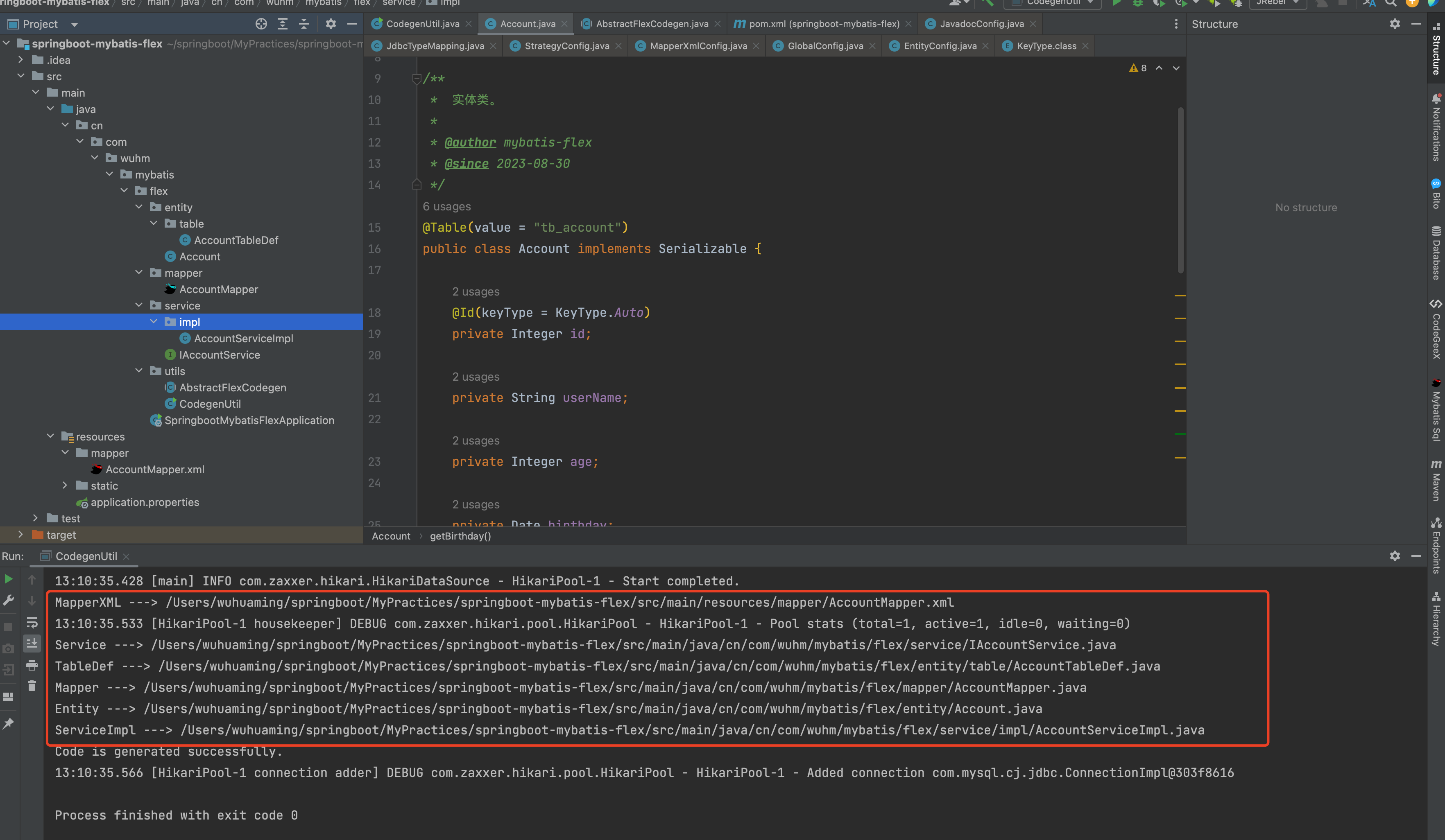Click getBirthday() in editor breadcrumb
The width and height of the screenshot is (1445, 840).
point(460,536)
